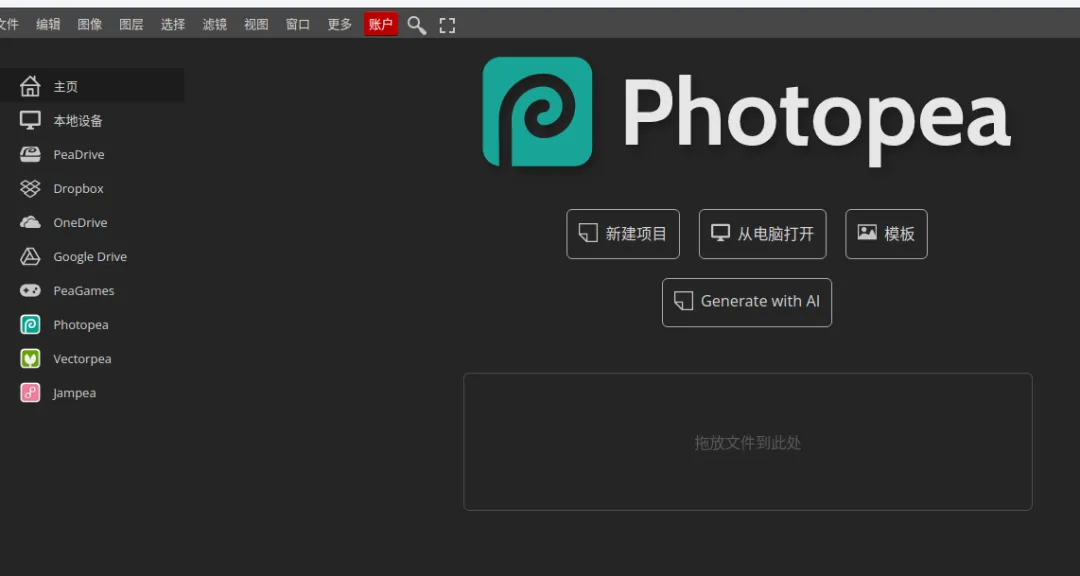Open the Photopea sidebar entry
Screen dimensions: 1080x576
(x=92, y=325)
